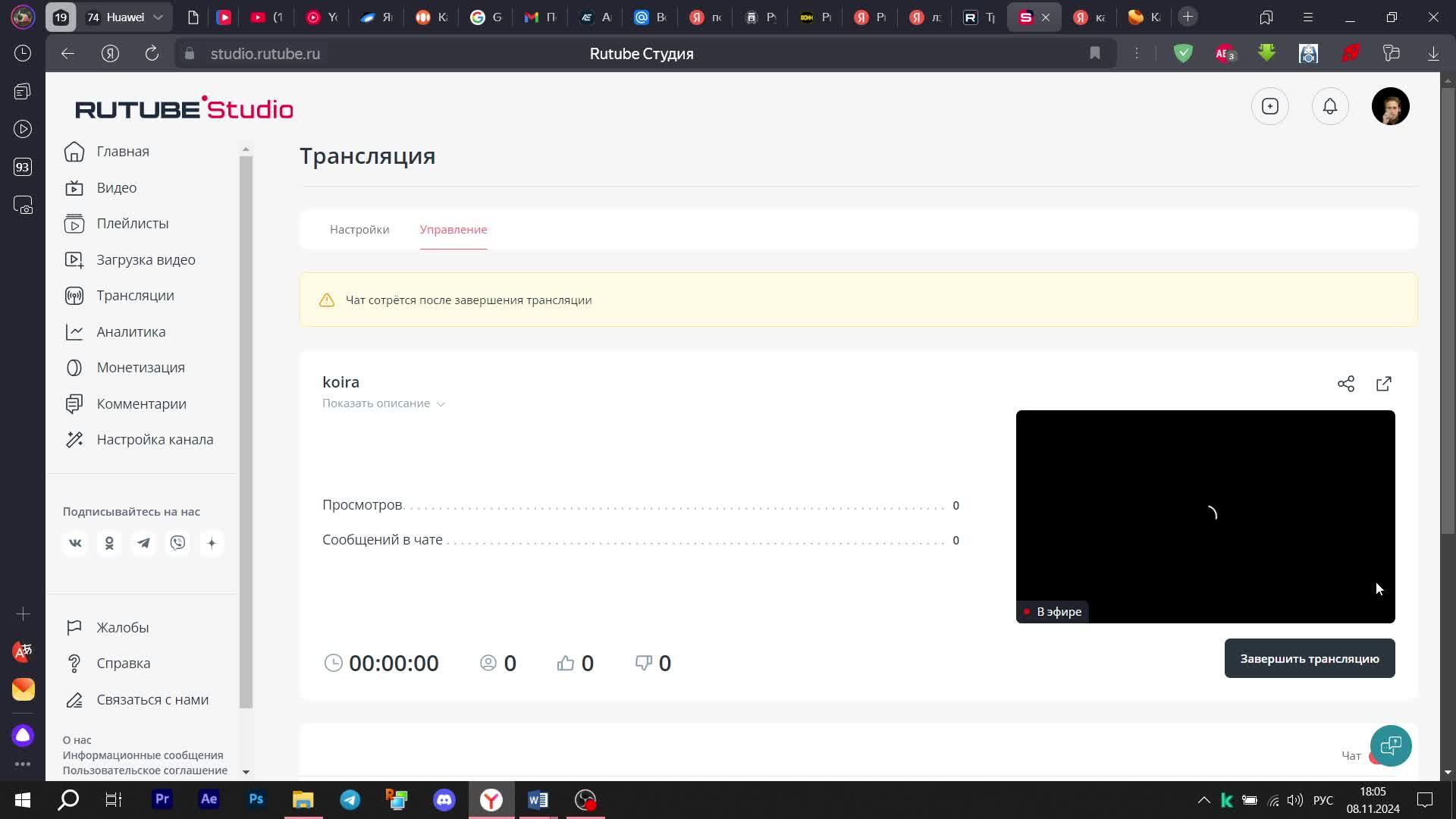Open Монетизация in the sidebar
Viewport: 1456px width, 819px height.
tap(140, 368)
